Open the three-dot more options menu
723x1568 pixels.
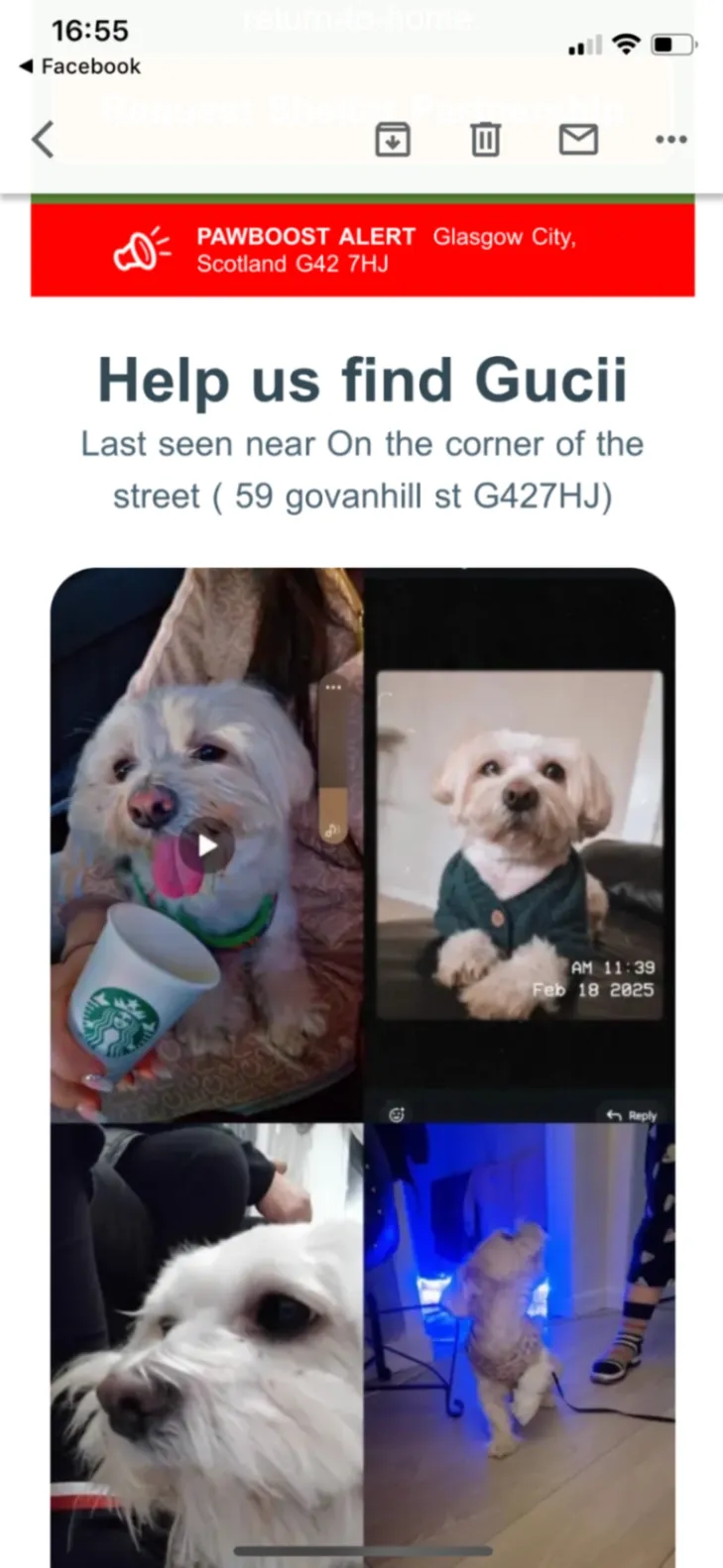click(671, 140)
